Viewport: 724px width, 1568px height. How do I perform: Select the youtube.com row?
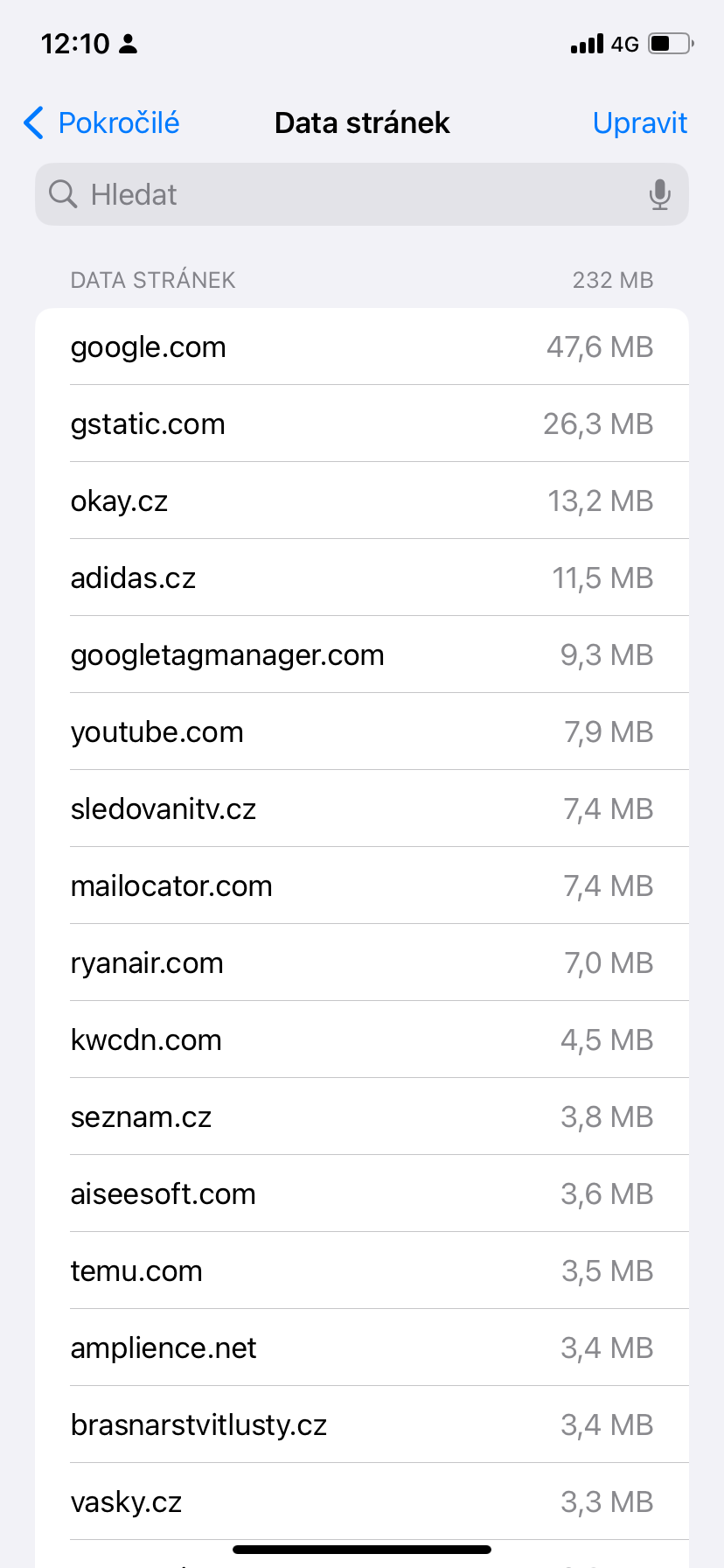(x=362, y=732)
